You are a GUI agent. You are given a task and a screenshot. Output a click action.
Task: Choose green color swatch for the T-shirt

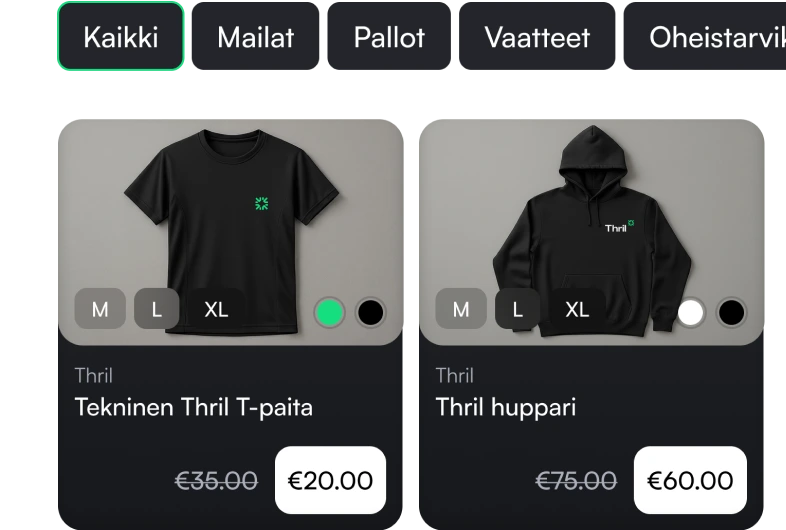[329, 312]
